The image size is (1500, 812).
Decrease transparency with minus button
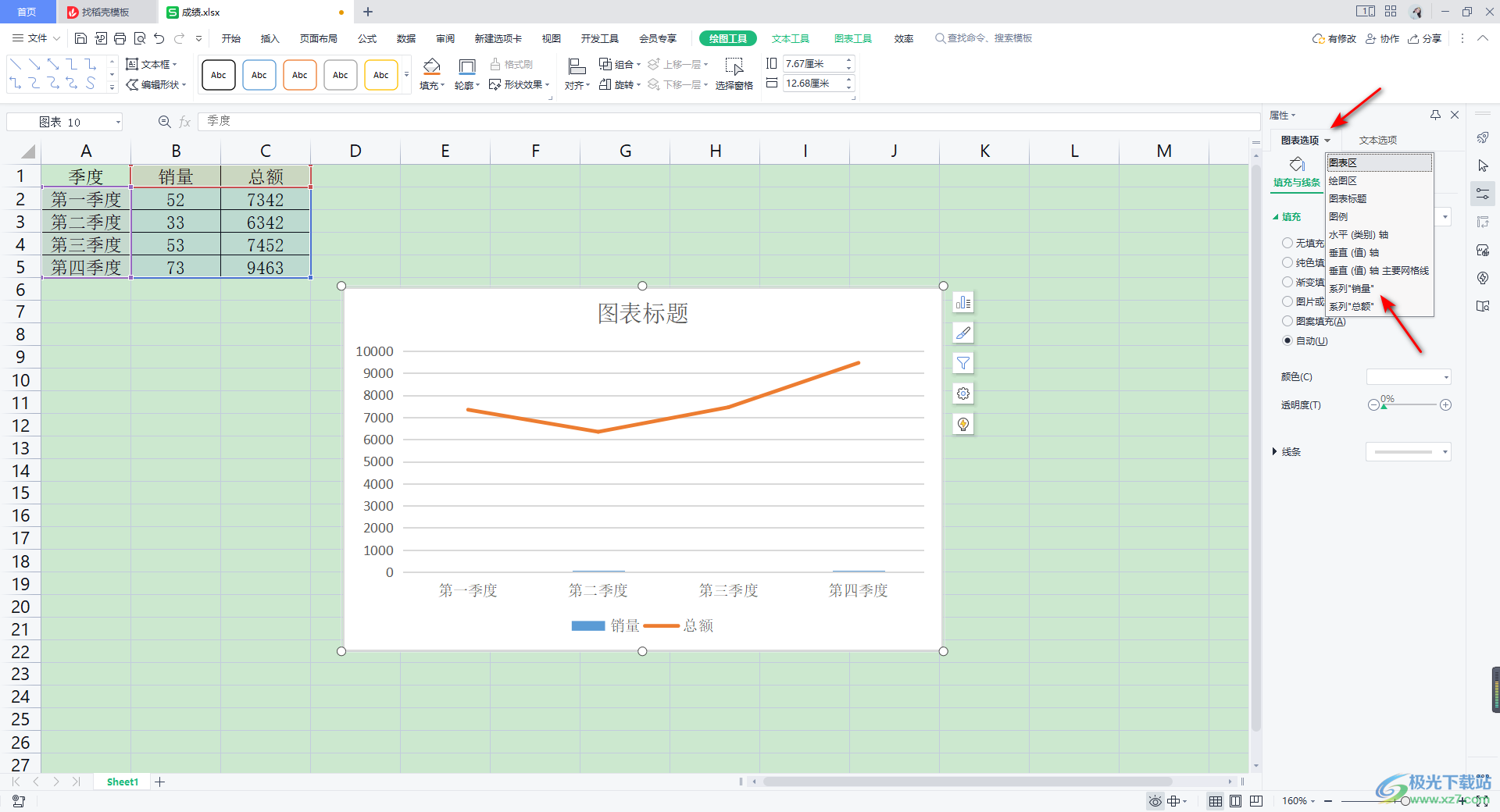pos(1373,404)
